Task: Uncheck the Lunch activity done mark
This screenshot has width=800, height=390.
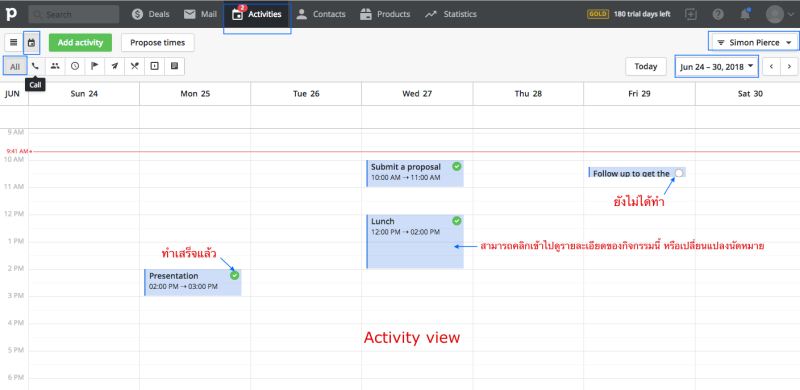Action: pos(457,221)
